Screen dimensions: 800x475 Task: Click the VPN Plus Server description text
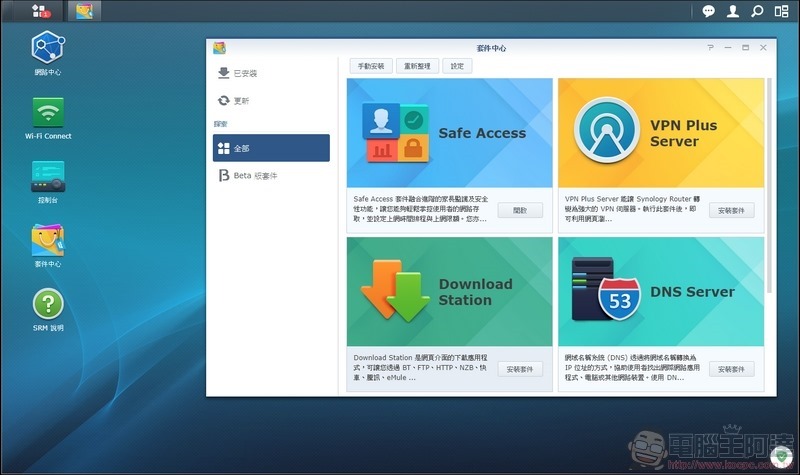(632, 209)
